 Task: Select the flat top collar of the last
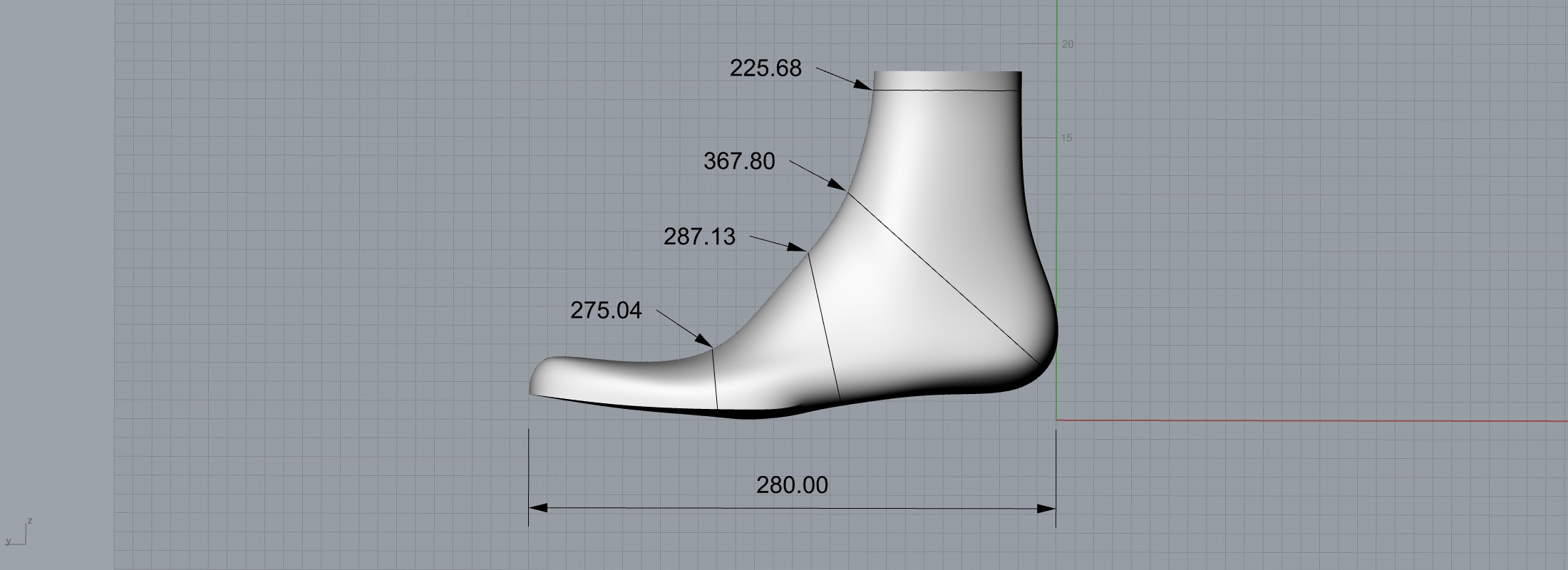(x=947, y=81)
